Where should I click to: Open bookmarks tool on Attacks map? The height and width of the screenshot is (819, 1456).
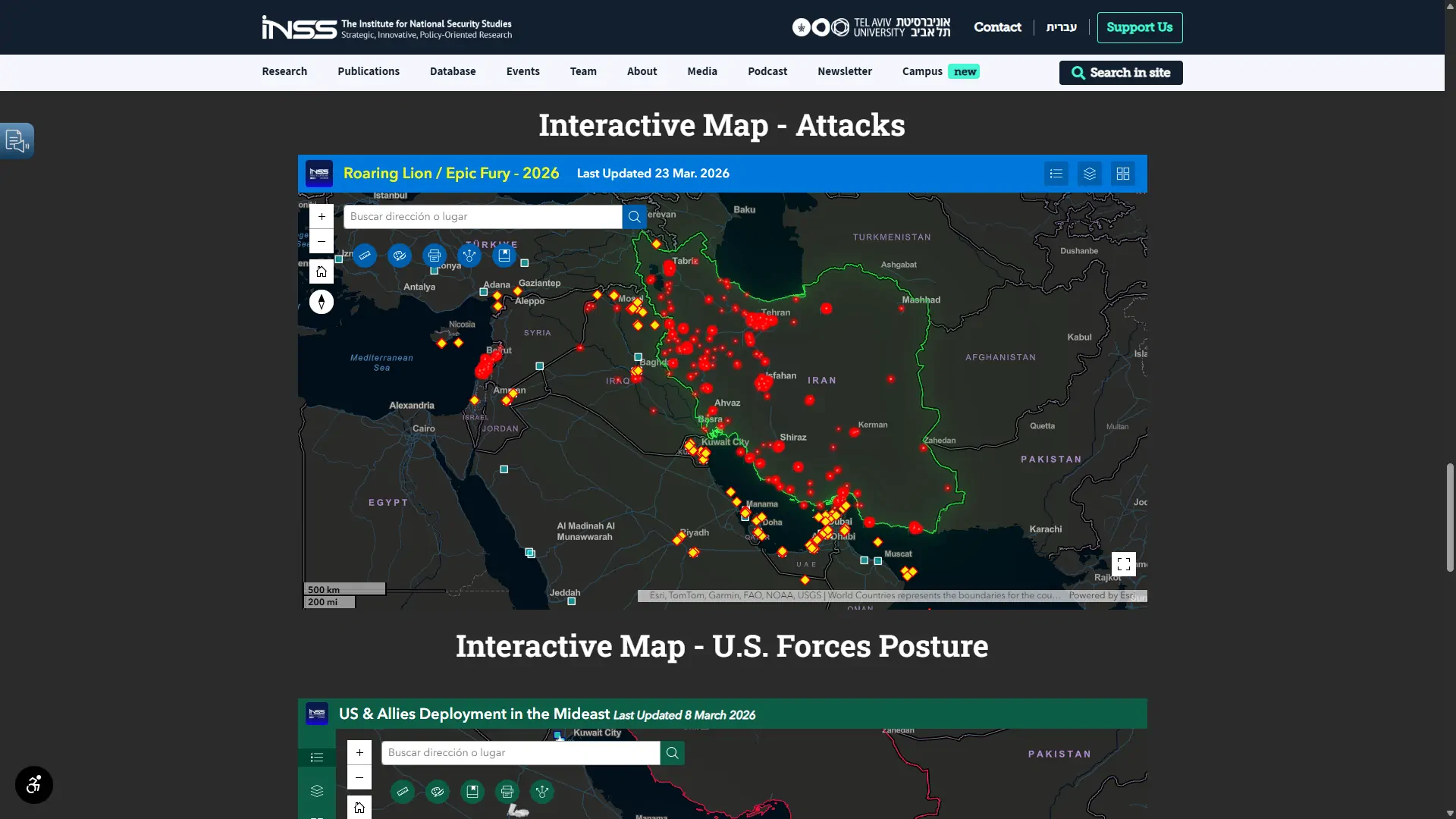coord(504,256)
